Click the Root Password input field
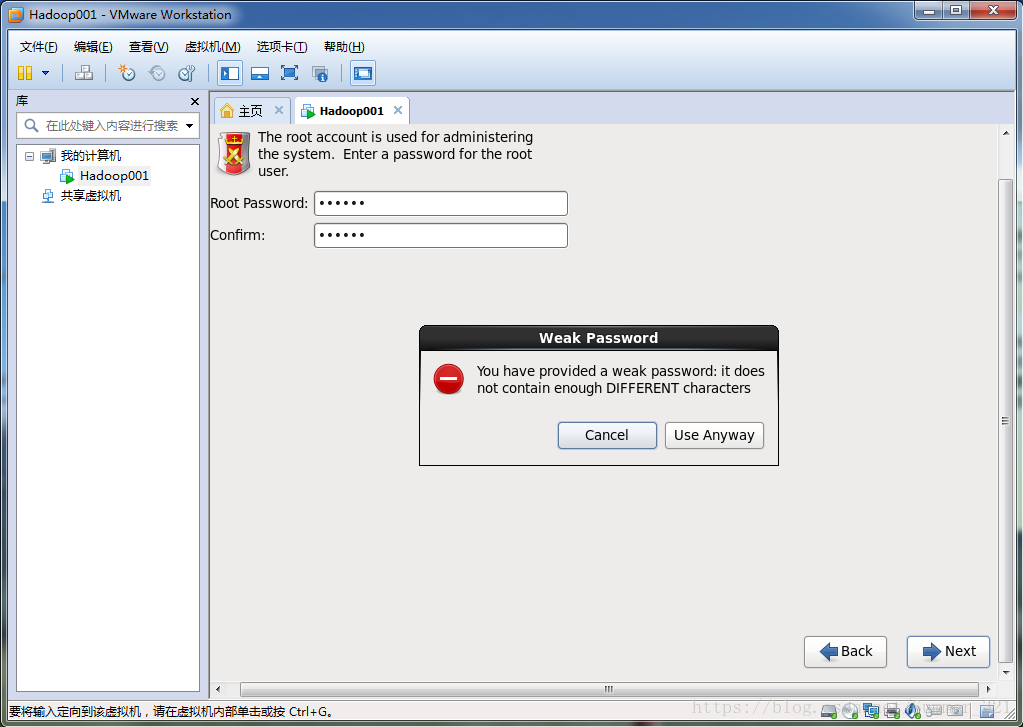The image size is (1023, 727). (441, 204)
